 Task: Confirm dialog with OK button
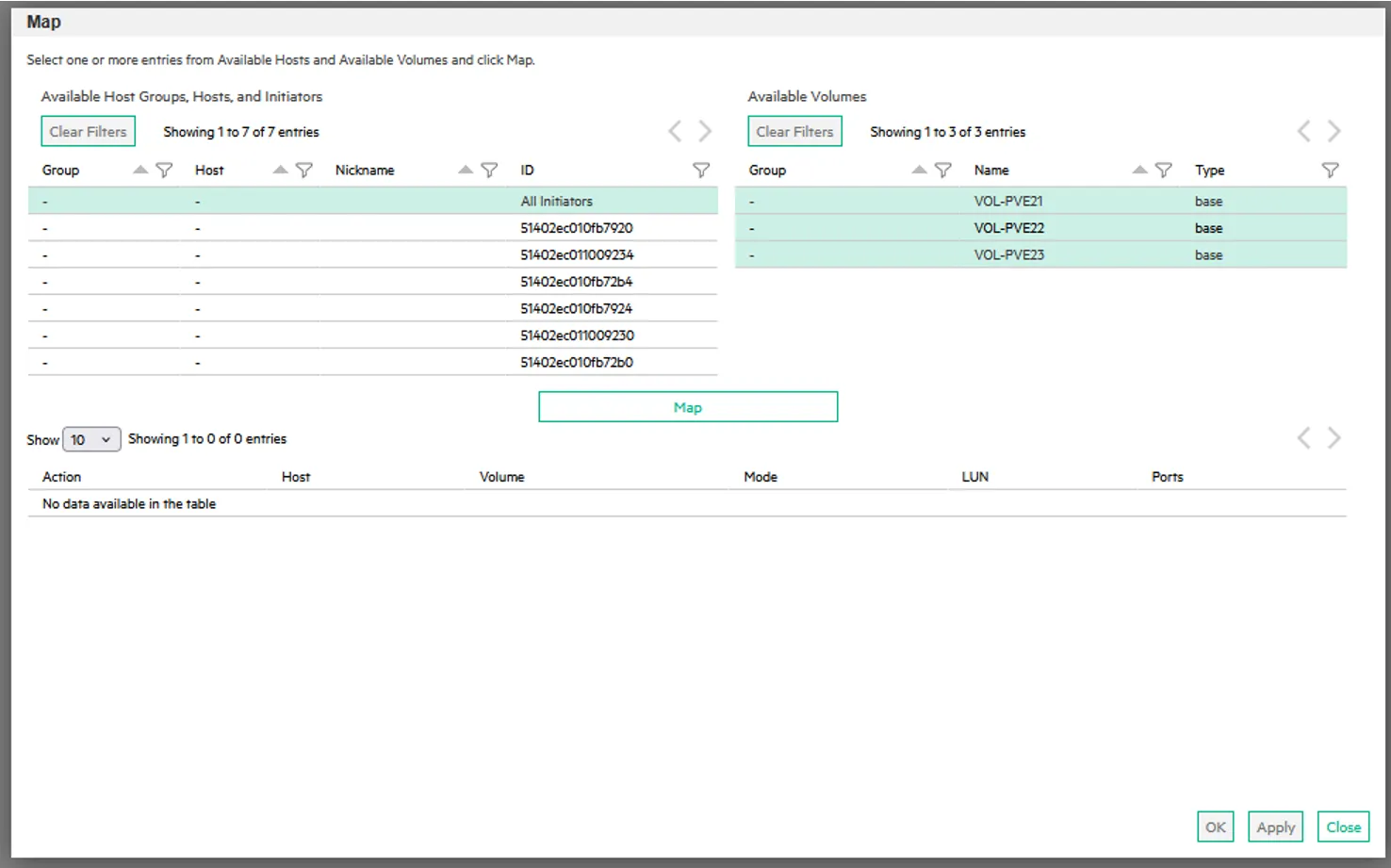[1215, 827]
